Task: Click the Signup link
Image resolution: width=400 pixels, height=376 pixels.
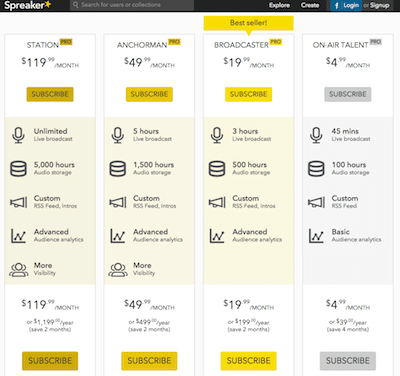Action: coord(380,5)
